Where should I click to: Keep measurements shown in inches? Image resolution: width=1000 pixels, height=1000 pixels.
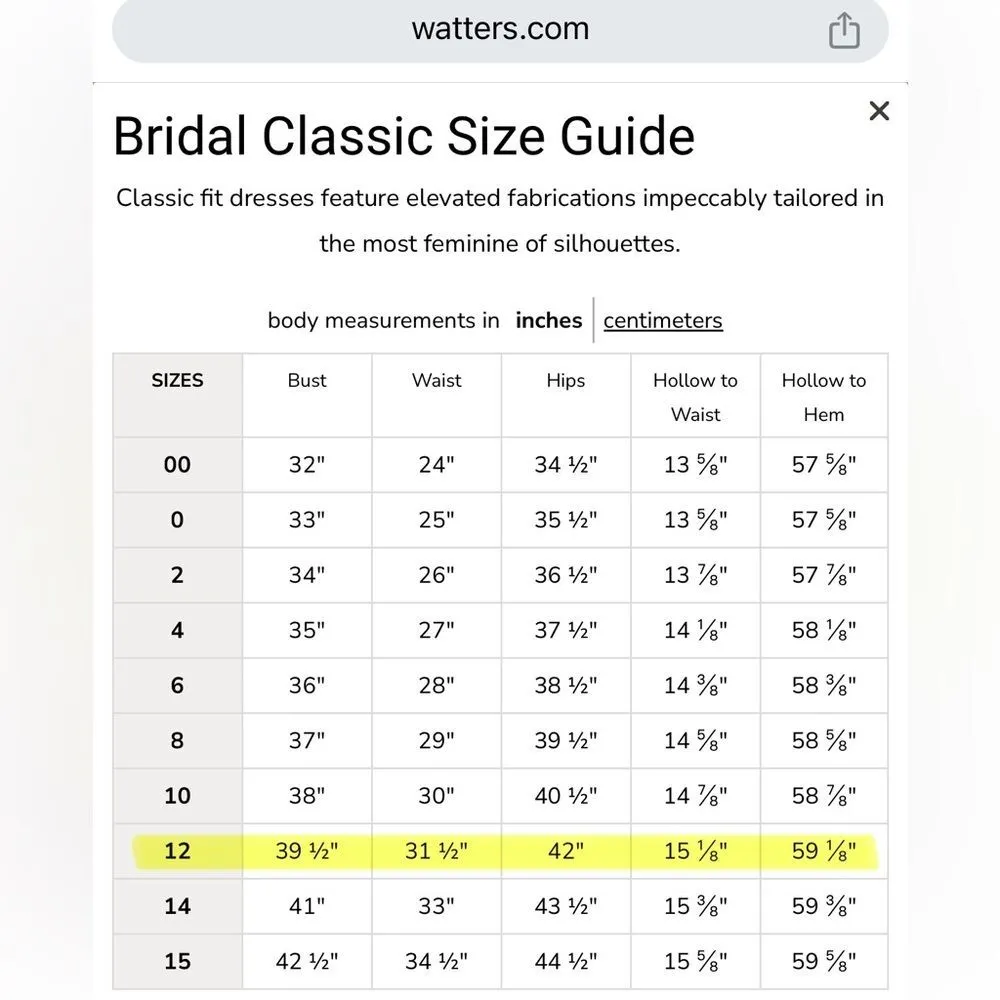click(x=548, y=320)
